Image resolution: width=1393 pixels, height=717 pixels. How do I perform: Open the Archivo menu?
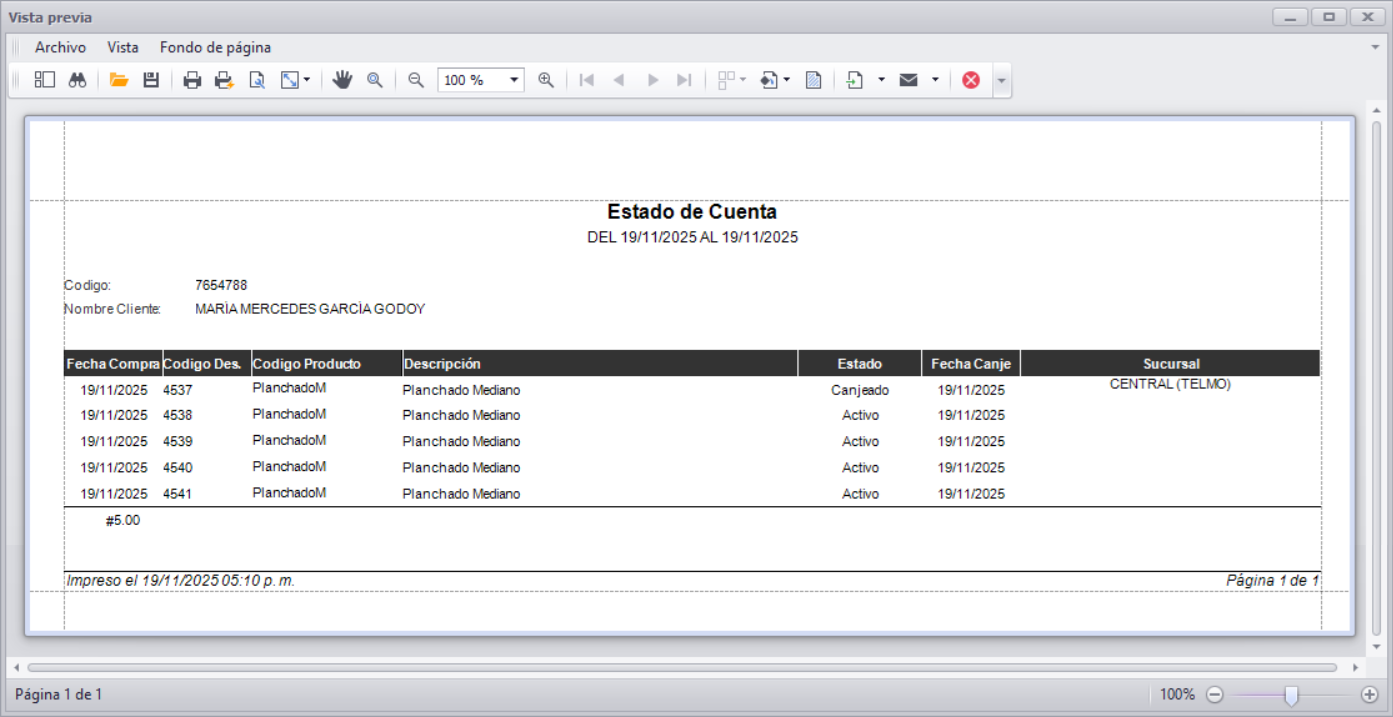click(x=60, y=47)
